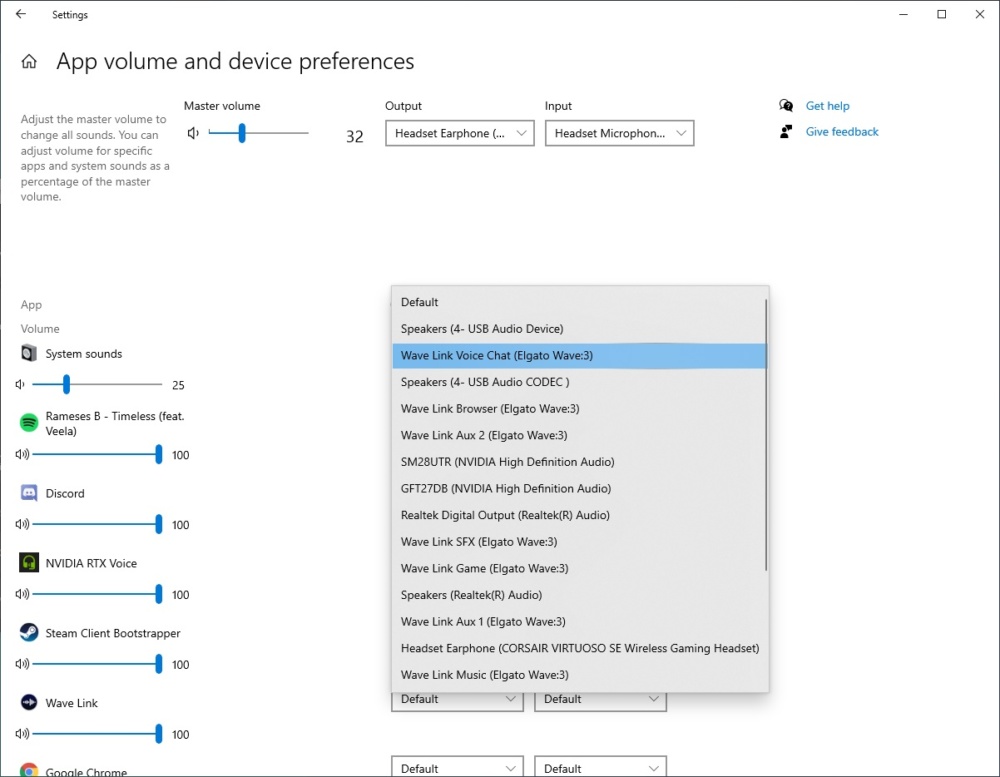The width and height of the screenshot is (1000, 777).
Task: Click the Spotify app icon
Action: point(29,422)
